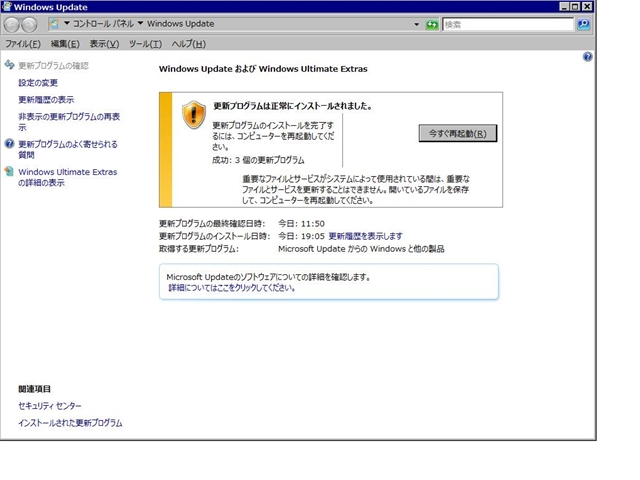Viewport: 640px width, 480px height.
Task: Click the Microsoft Updateのソフトウェア details sentence
Action: [x=269, y=277]
